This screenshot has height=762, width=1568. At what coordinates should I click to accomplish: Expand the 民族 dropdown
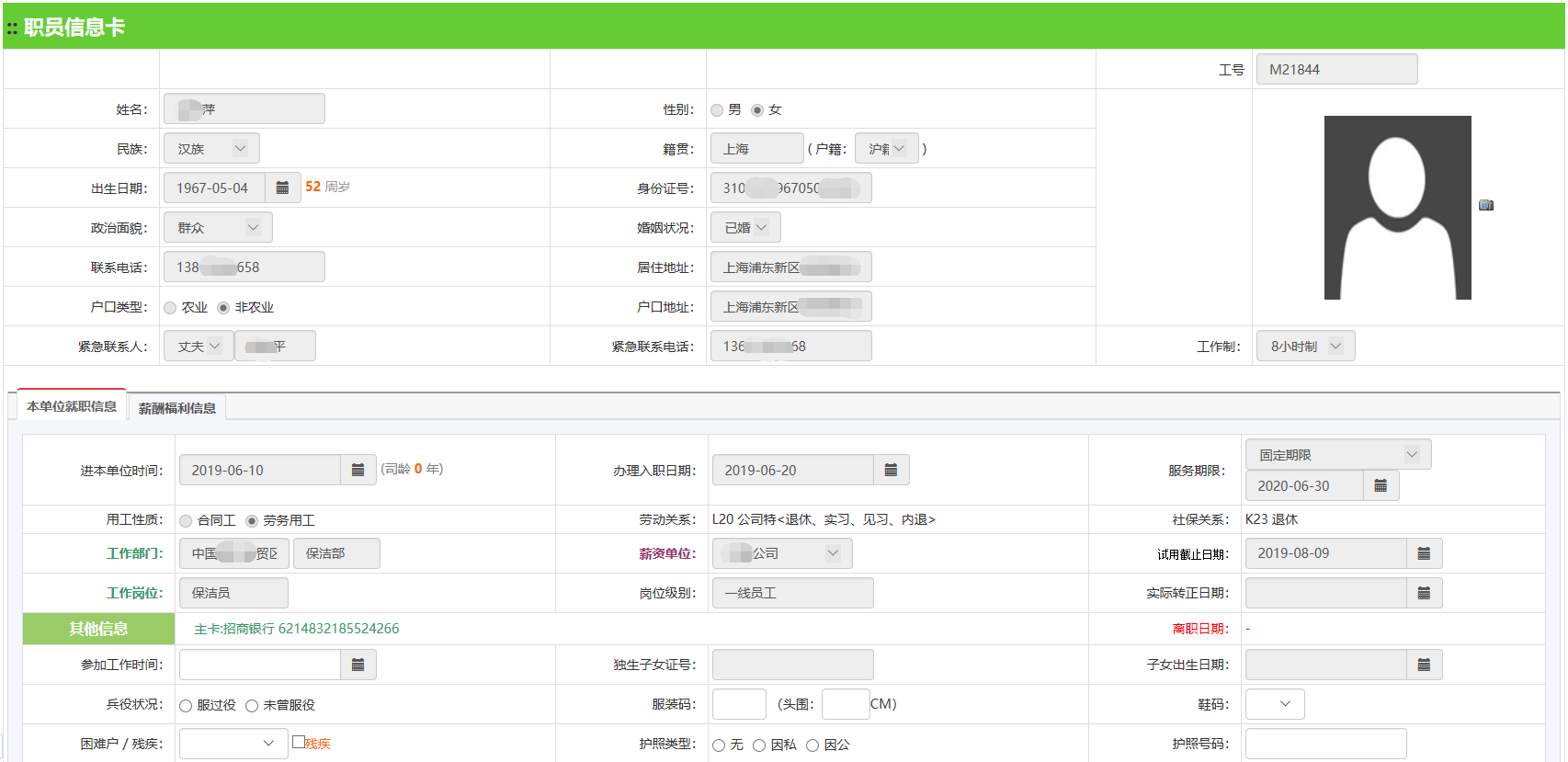pyautogui.click(x=211, y=148)
